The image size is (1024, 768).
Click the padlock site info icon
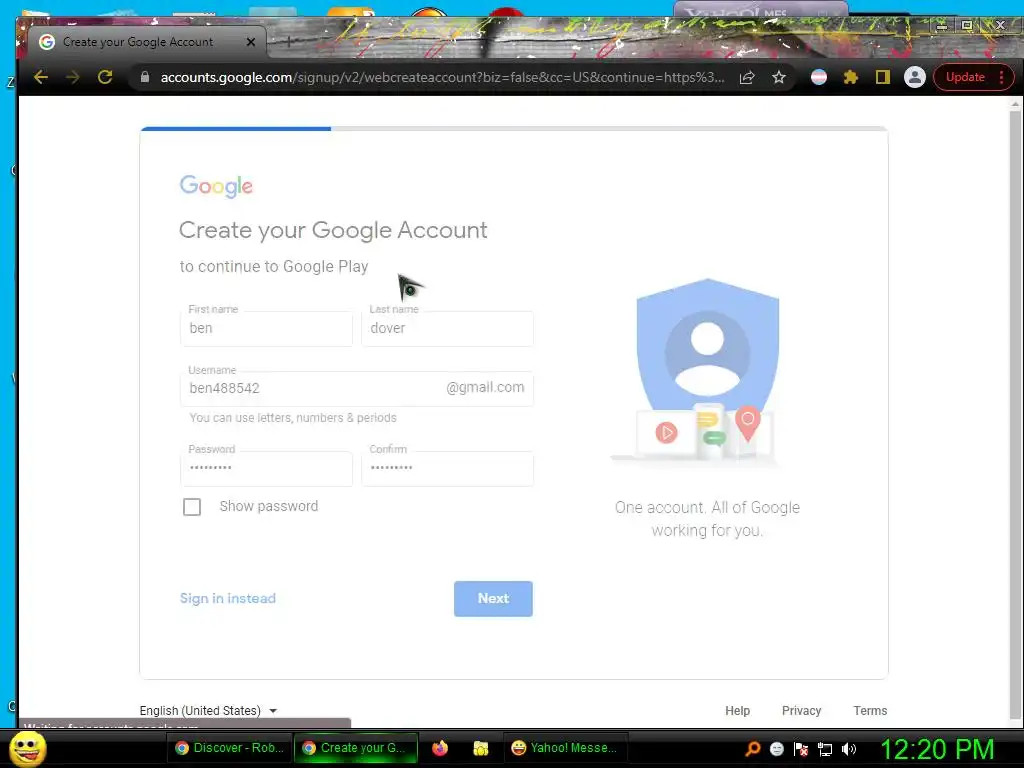coord(145,77)
